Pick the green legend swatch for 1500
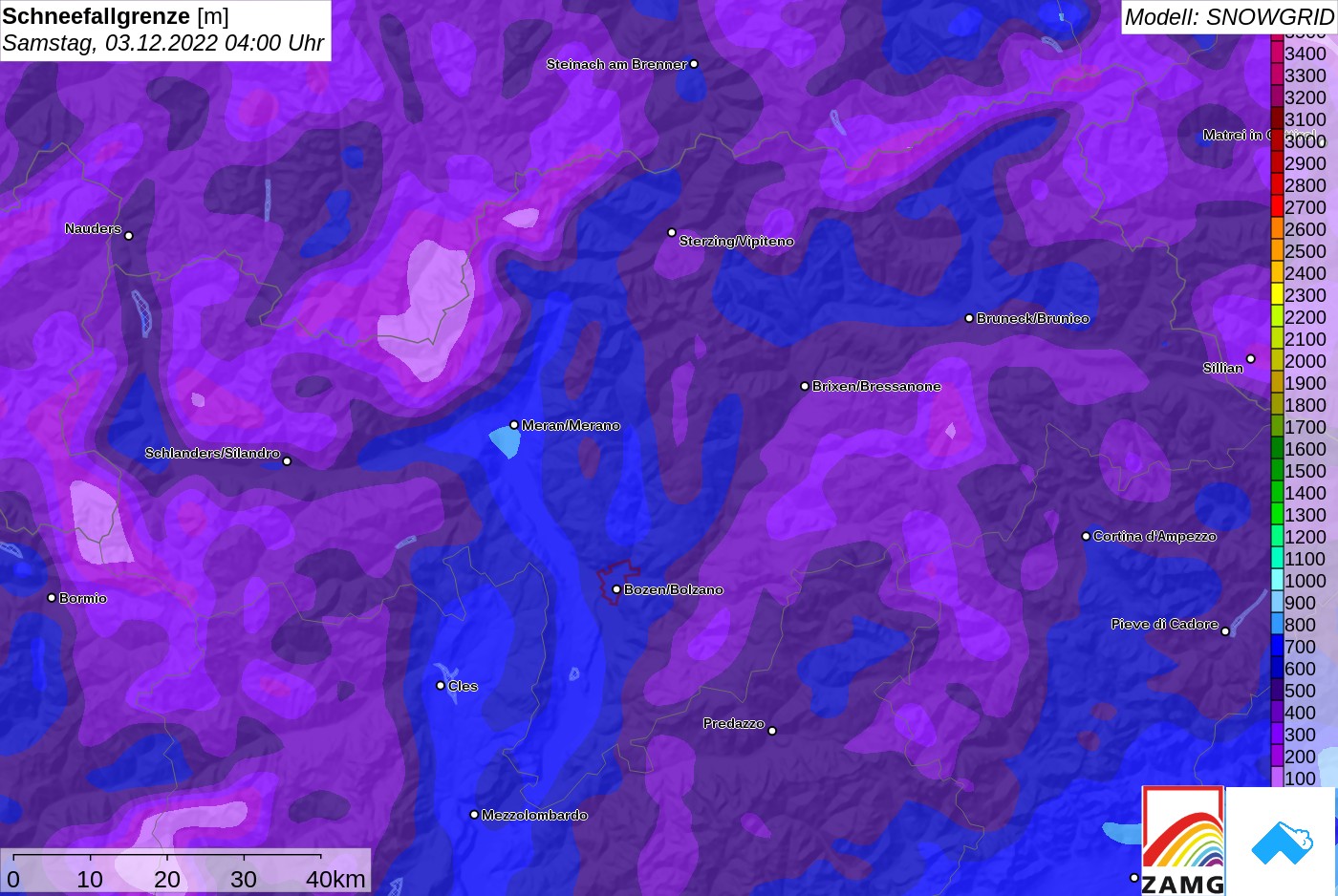This screenshot has height=896, width=1338. (1277, 471)
